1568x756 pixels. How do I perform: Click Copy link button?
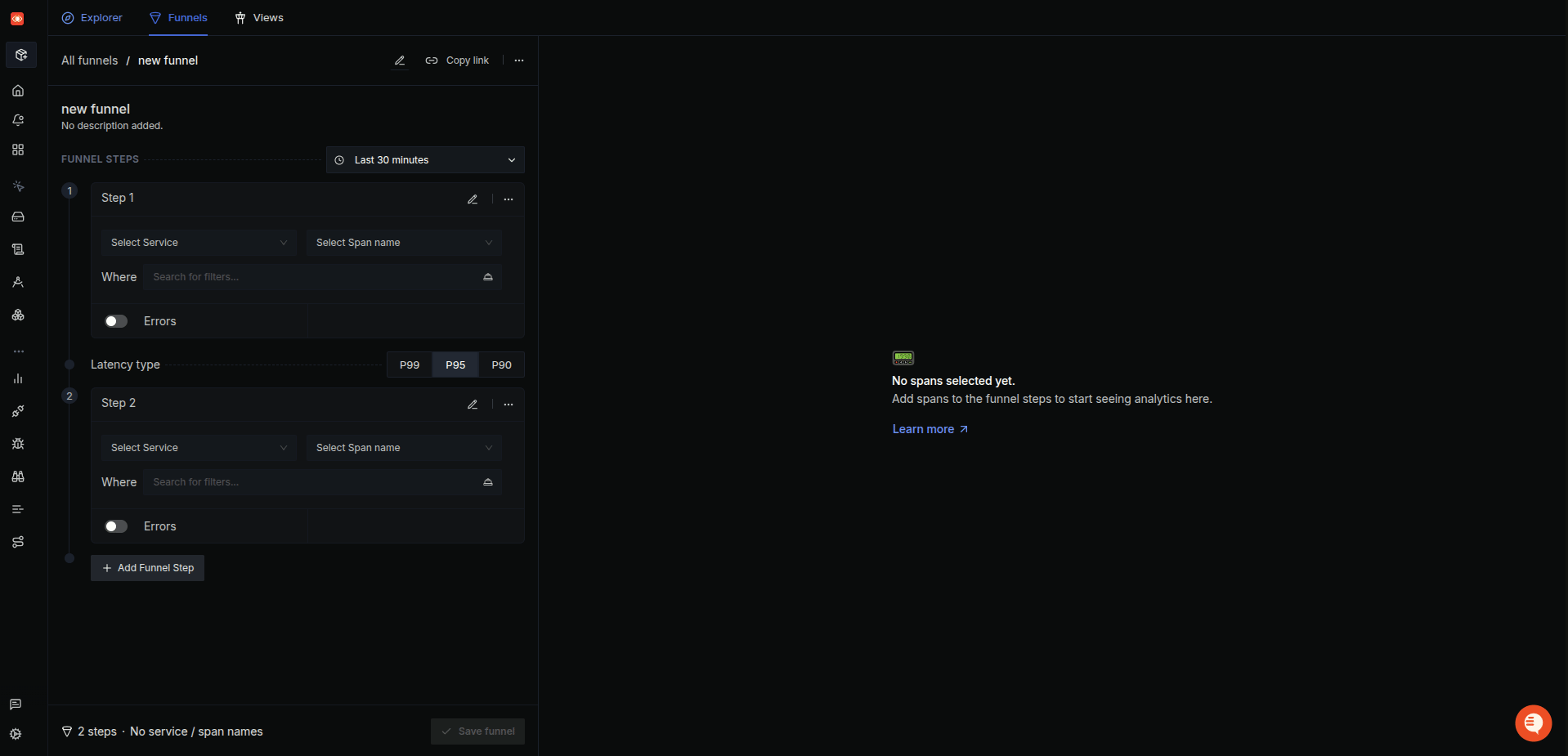(x=457, y=60)
